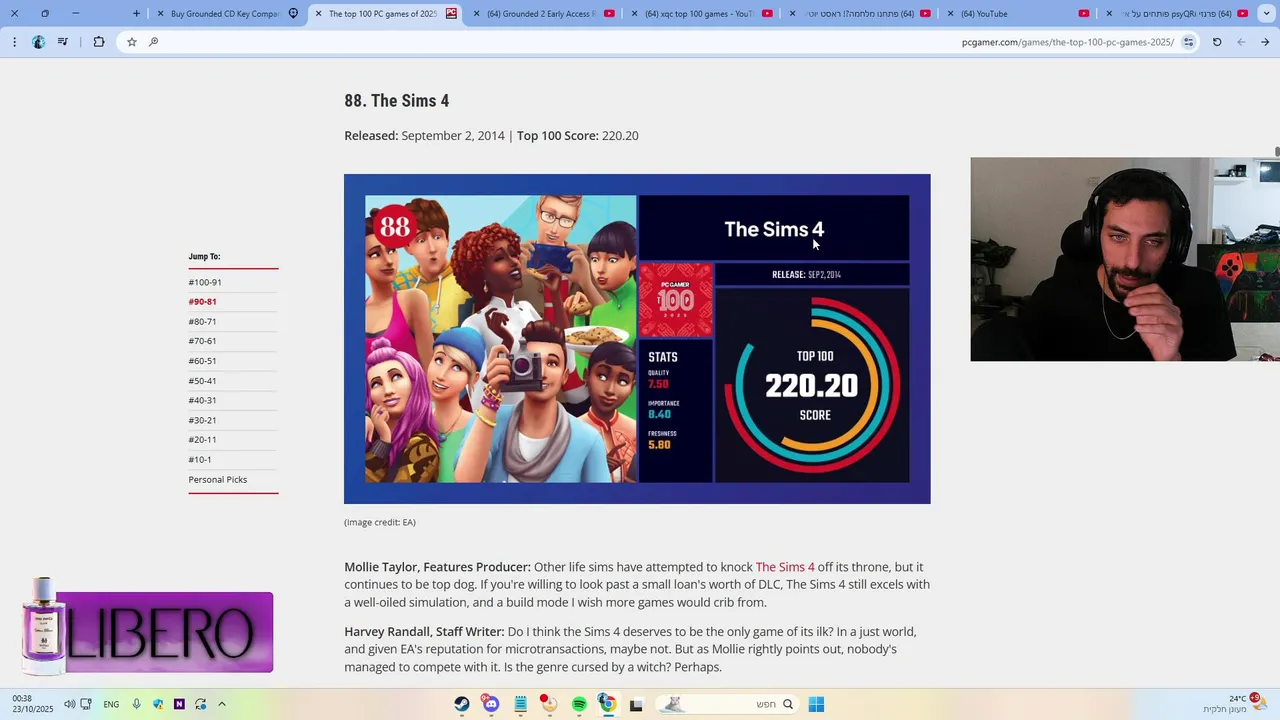The image size is (1280, 720).
Task: Click the Chrome taskbar icon
Action: click(x=607, y=704)
